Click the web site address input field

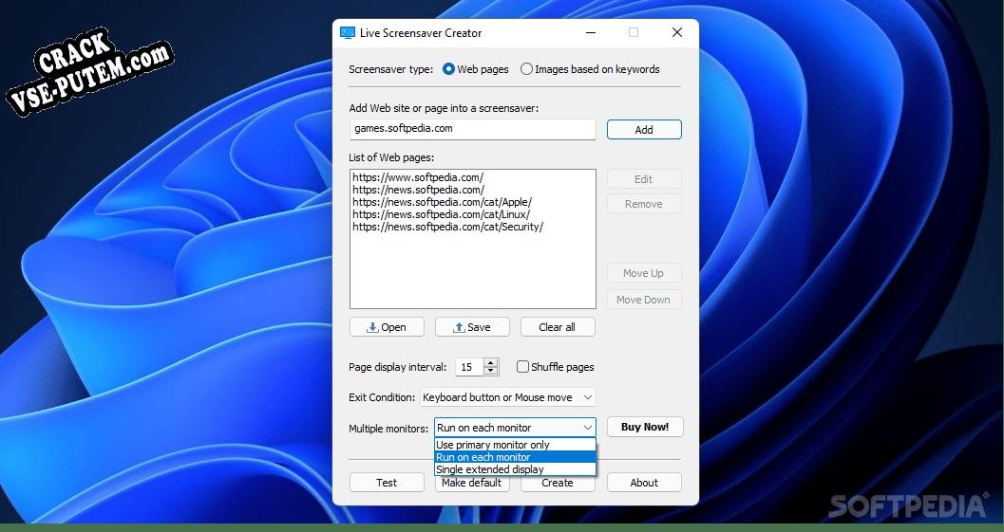pyautogui.click(x=473, y=129)
